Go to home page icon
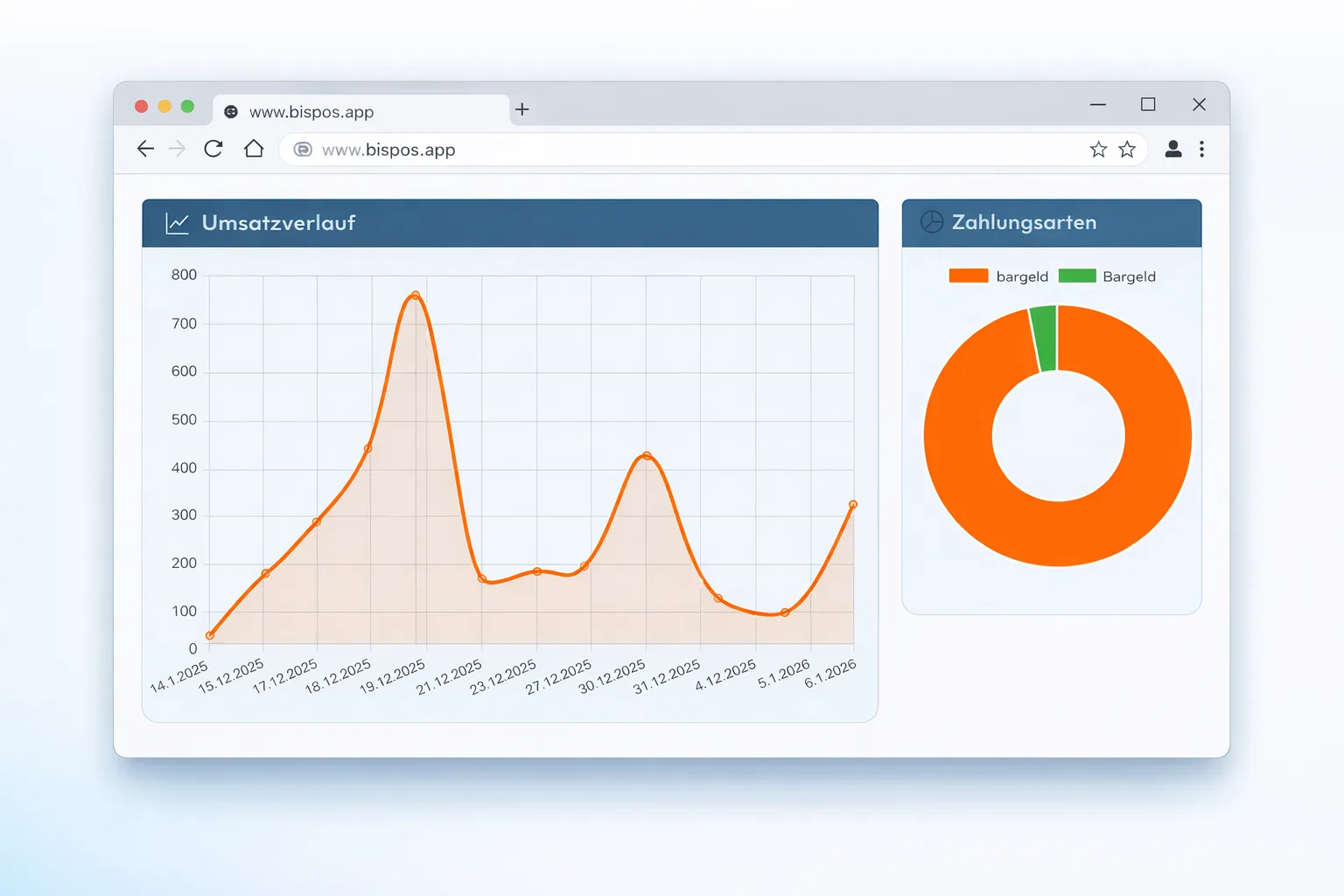Image resolution: width=1344 pixels, height=896 pixels. (x=254, y=149)
